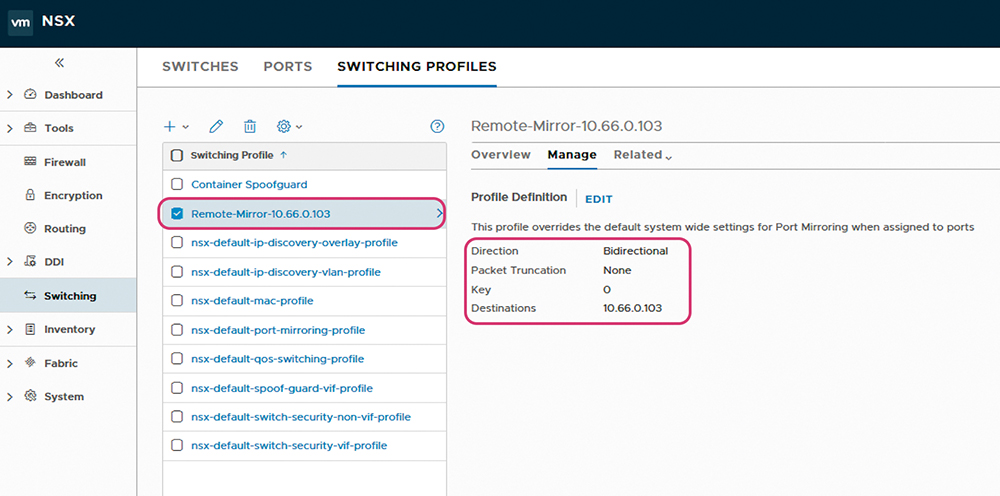
Task: Click the Encryption lock icon
Action: pos(31,194)
